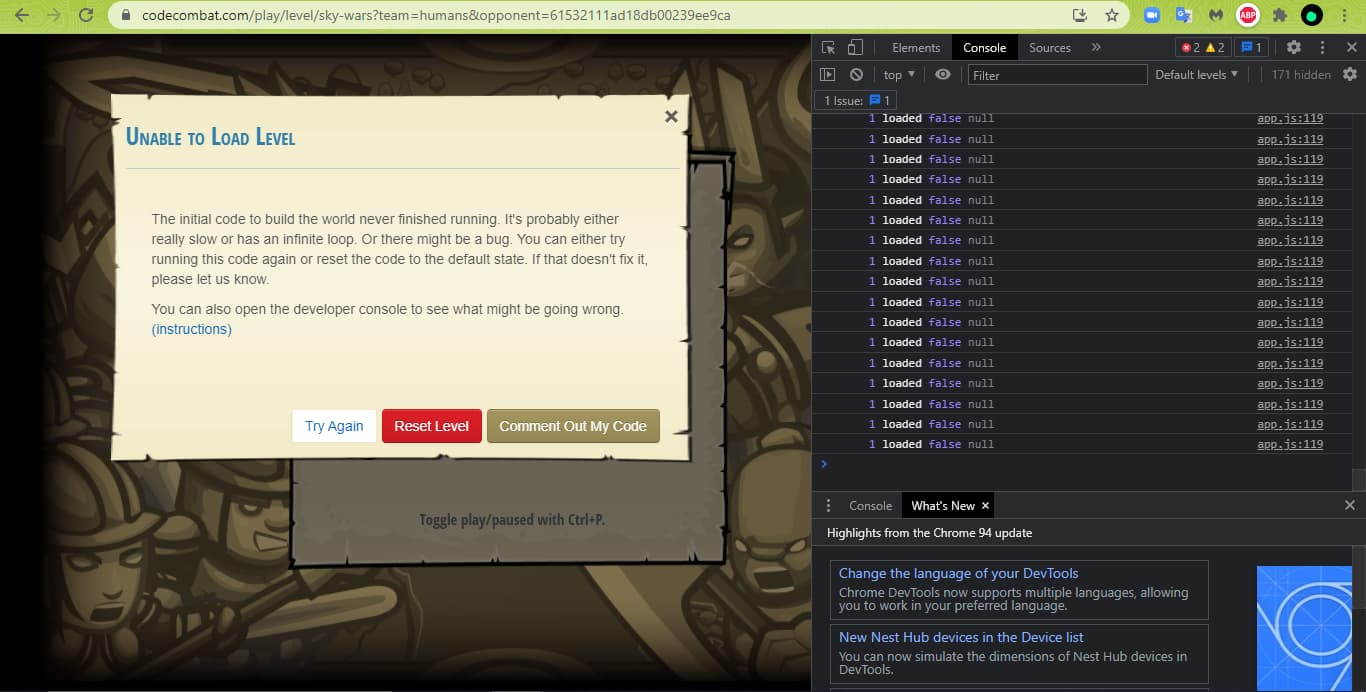Open the Adblock Plus extension

point(1247,15)
